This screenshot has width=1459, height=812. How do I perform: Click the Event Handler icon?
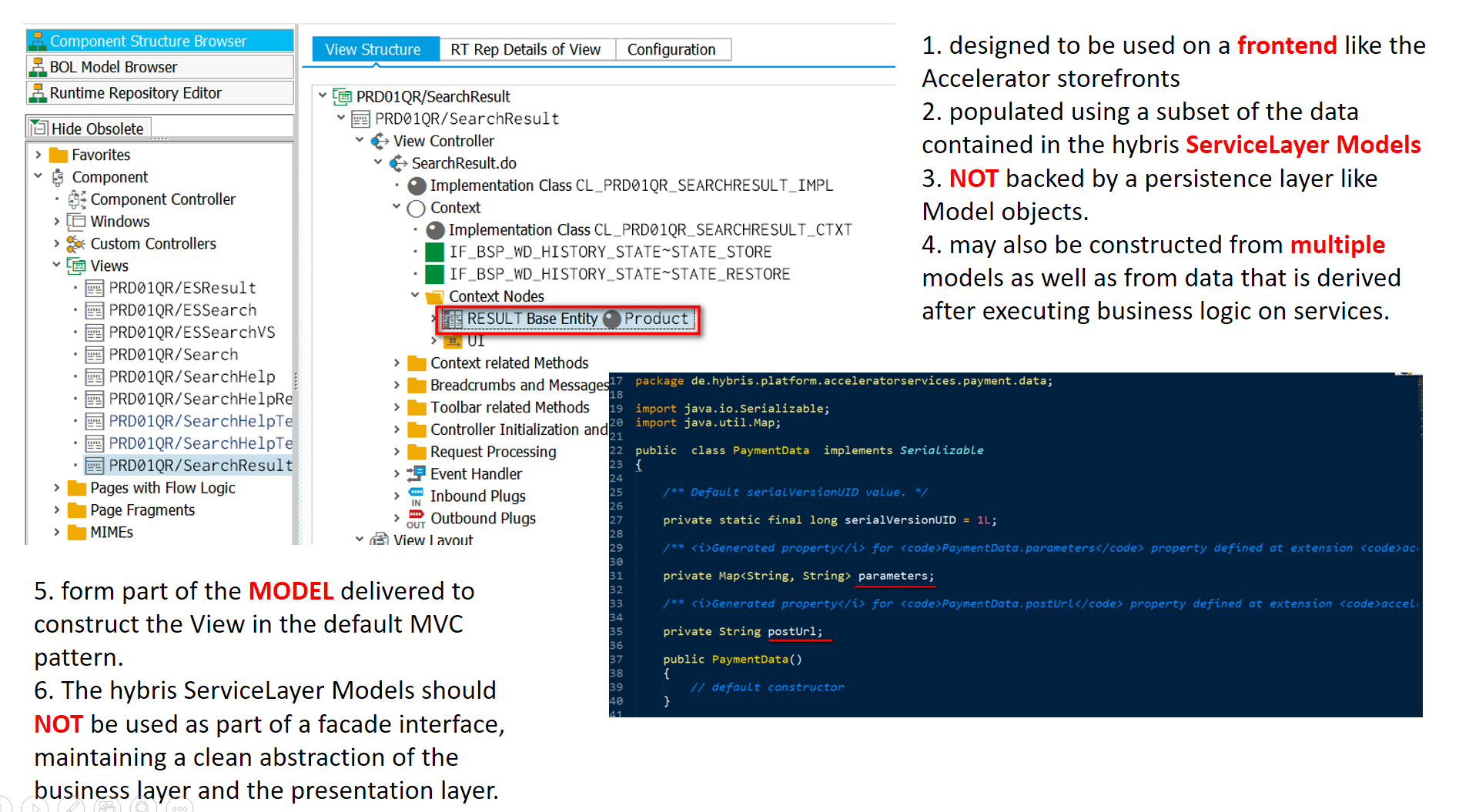[417, 474]
